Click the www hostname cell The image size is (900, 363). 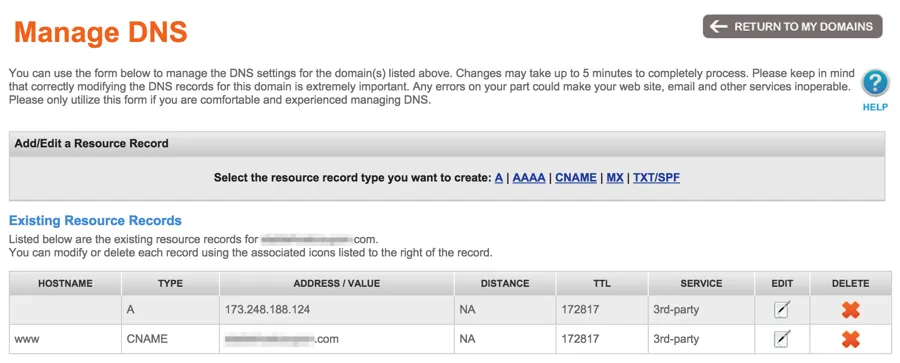(x=65, y=339)
